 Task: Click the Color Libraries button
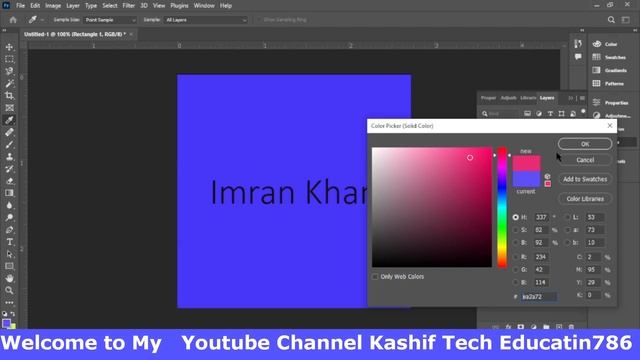tap(585, 199)
